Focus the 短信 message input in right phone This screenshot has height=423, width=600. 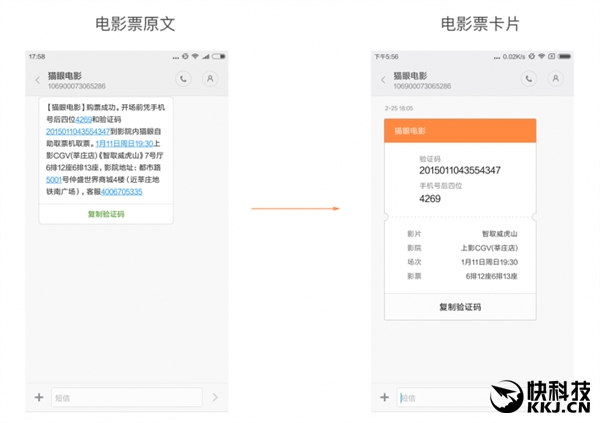444,397
